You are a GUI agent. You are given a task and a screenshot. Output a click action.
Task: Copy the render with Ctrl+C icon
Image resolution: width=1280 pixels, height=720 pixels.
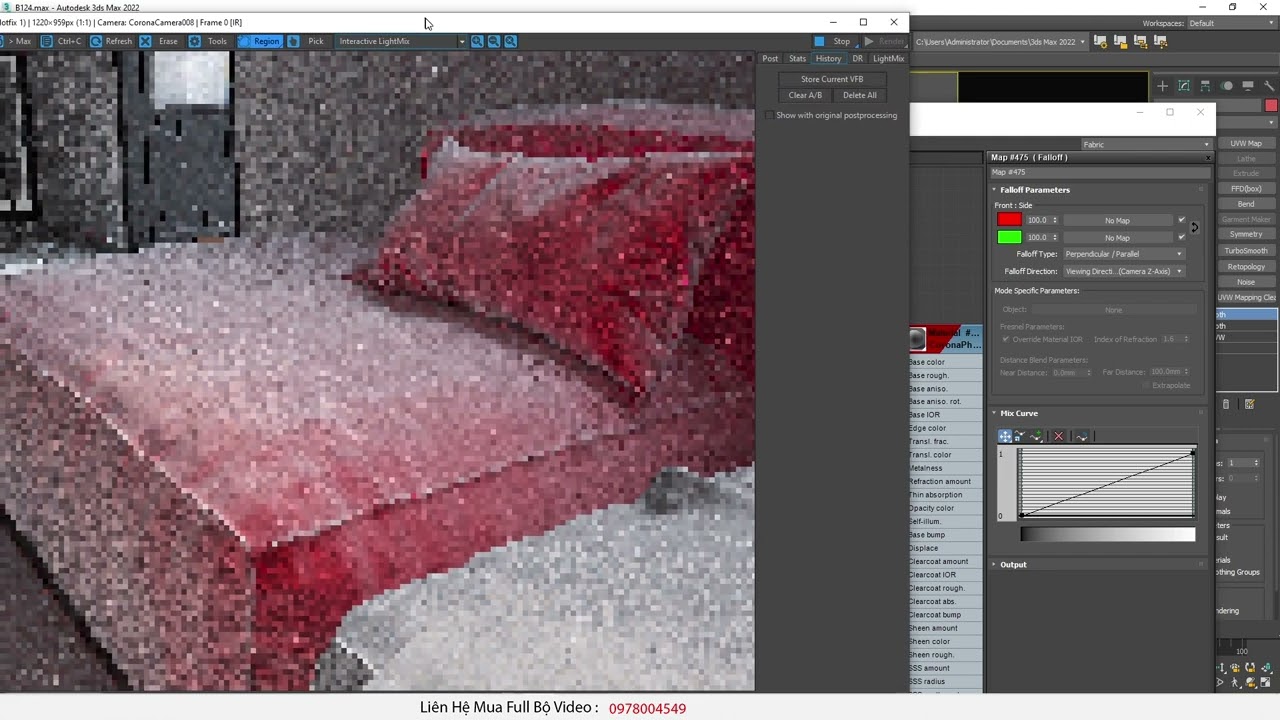tap(46, 41)
